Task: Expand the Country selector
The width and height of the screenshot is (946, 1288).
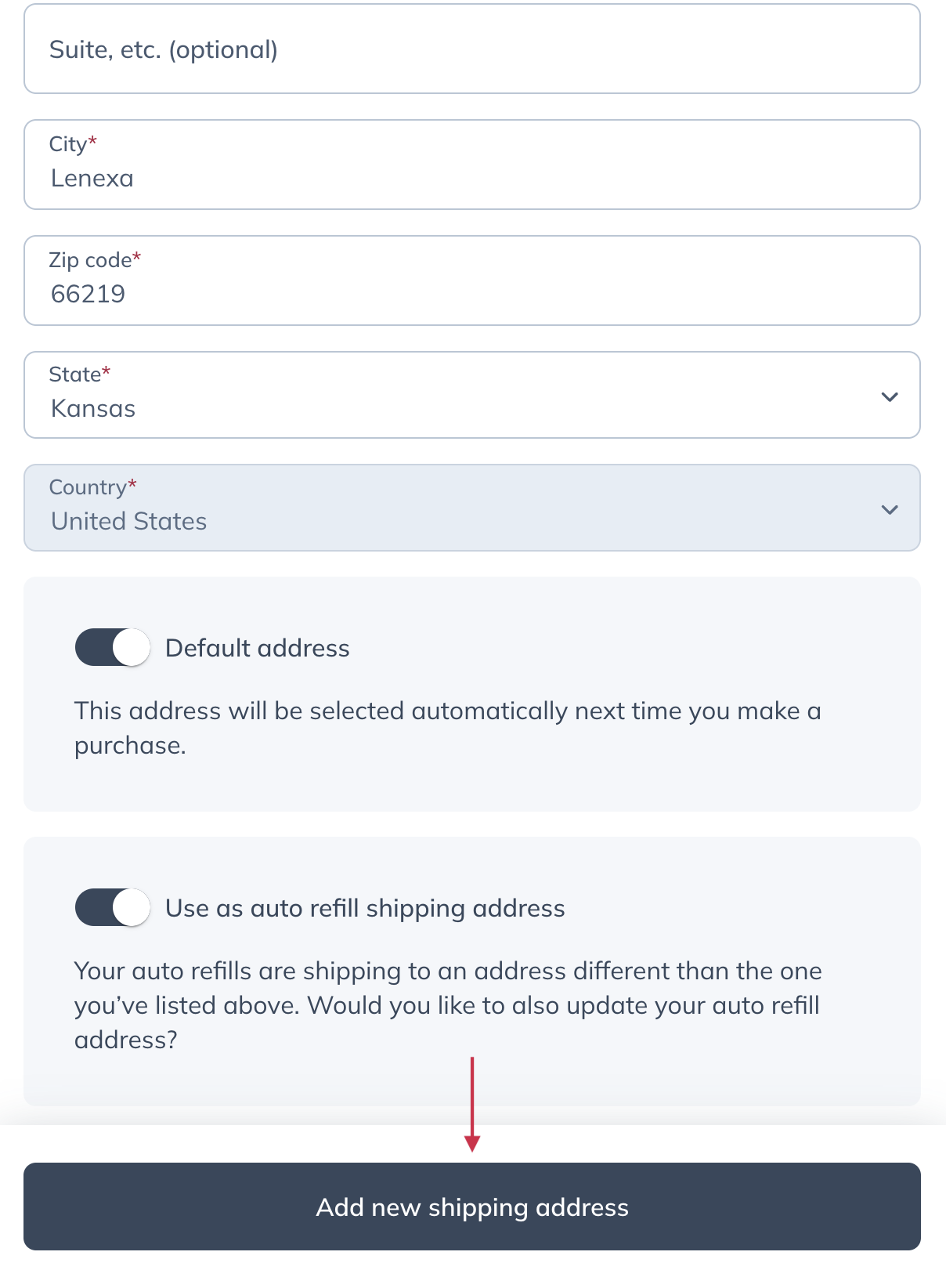Action: (x=470, y=508)
